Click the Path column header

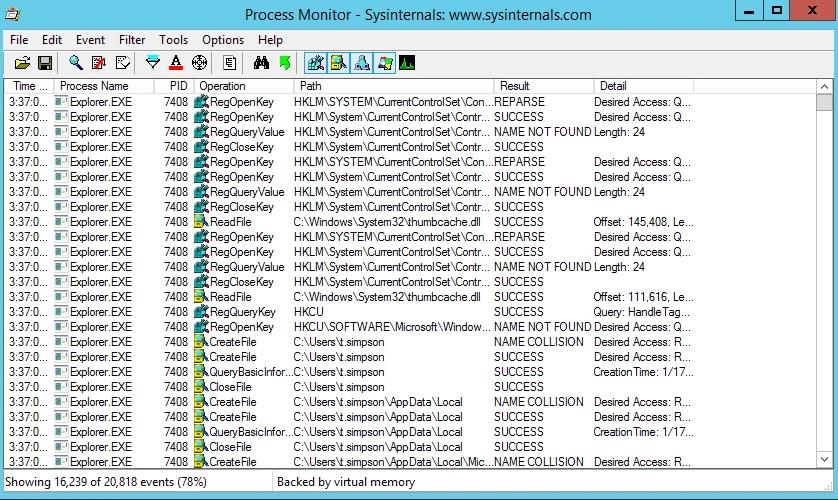[394, 86]
